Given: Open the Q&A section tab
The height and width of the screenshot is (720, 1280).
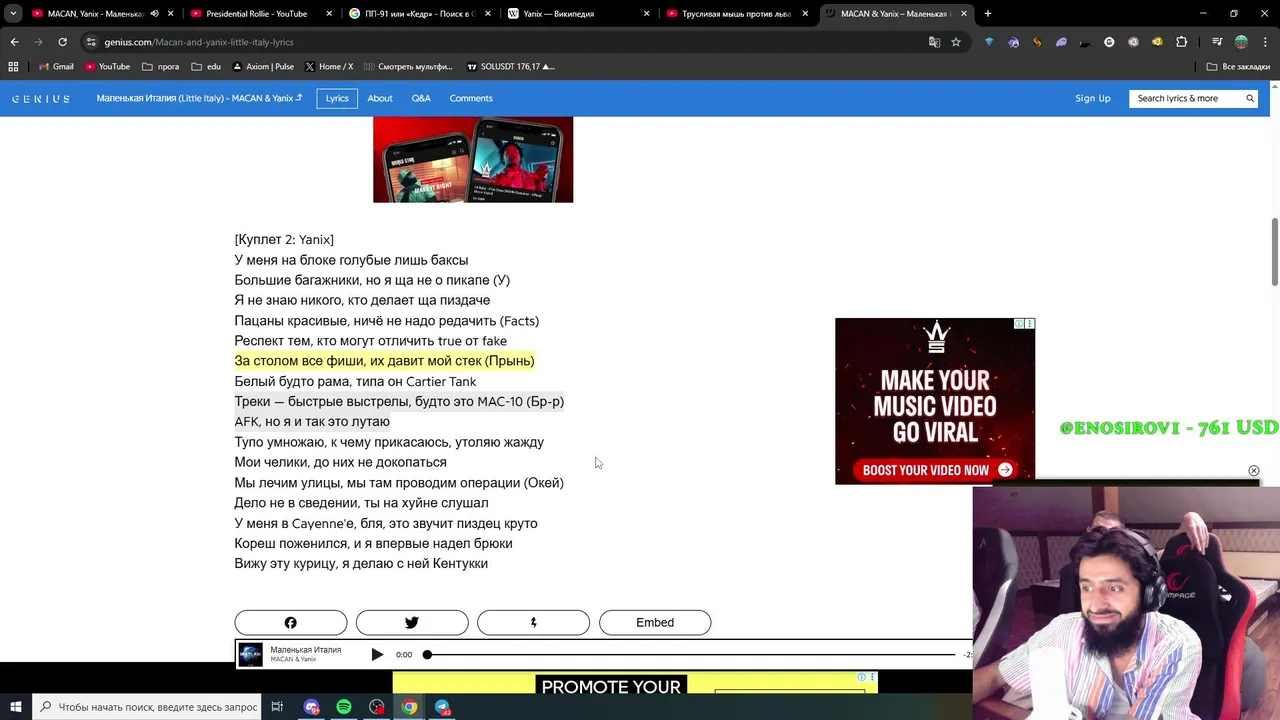Looking at the screenshot, I should click(x=421, y=98).
